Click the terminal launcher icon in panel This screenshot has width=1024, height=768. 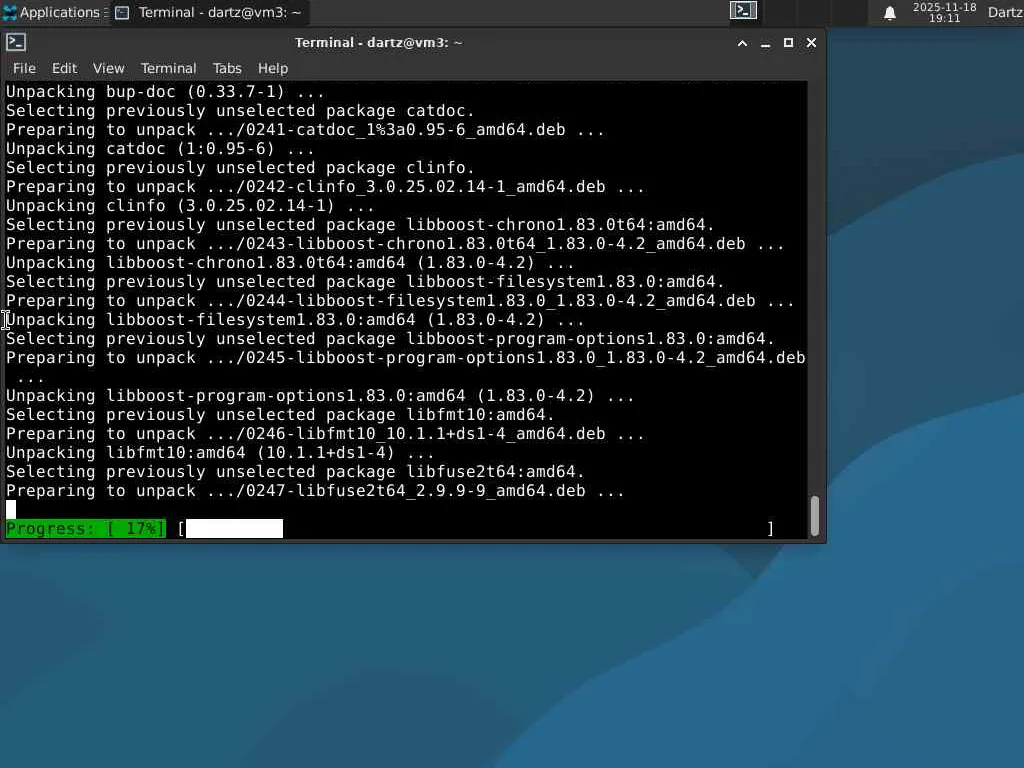coord(743,11)
